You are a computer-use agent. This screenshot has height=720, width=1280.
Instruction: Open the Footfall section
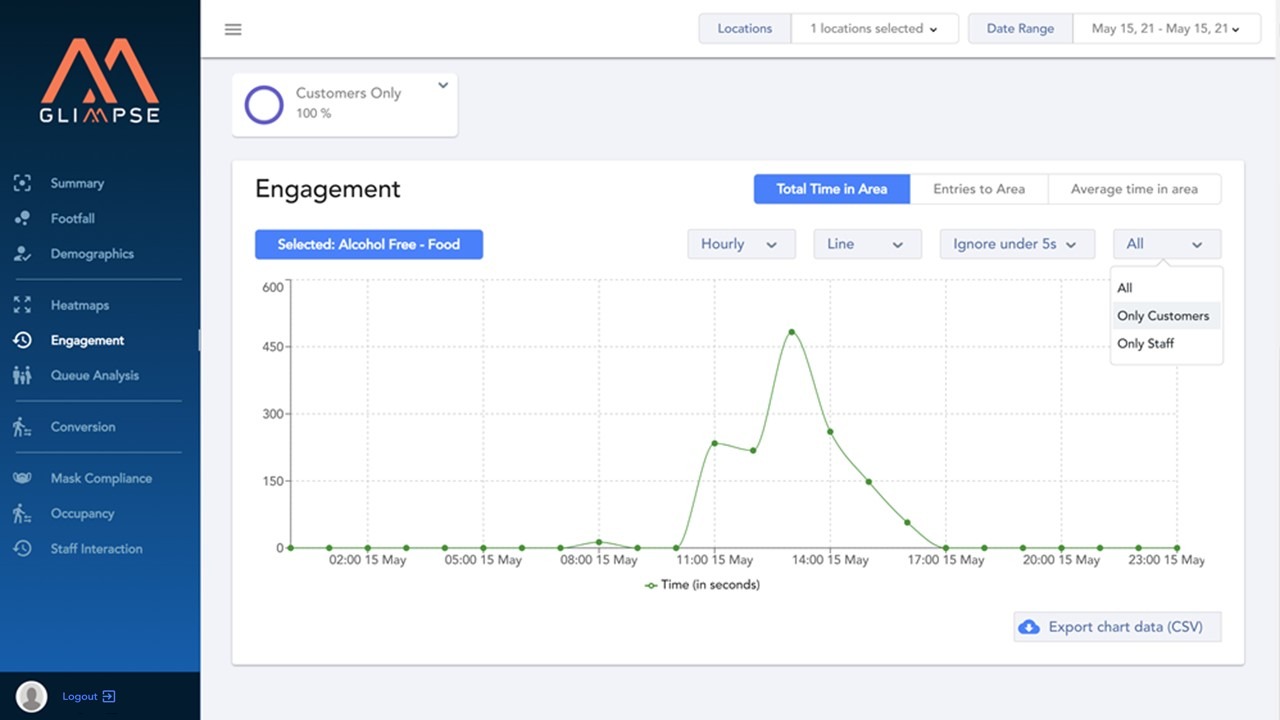[72, 218]
